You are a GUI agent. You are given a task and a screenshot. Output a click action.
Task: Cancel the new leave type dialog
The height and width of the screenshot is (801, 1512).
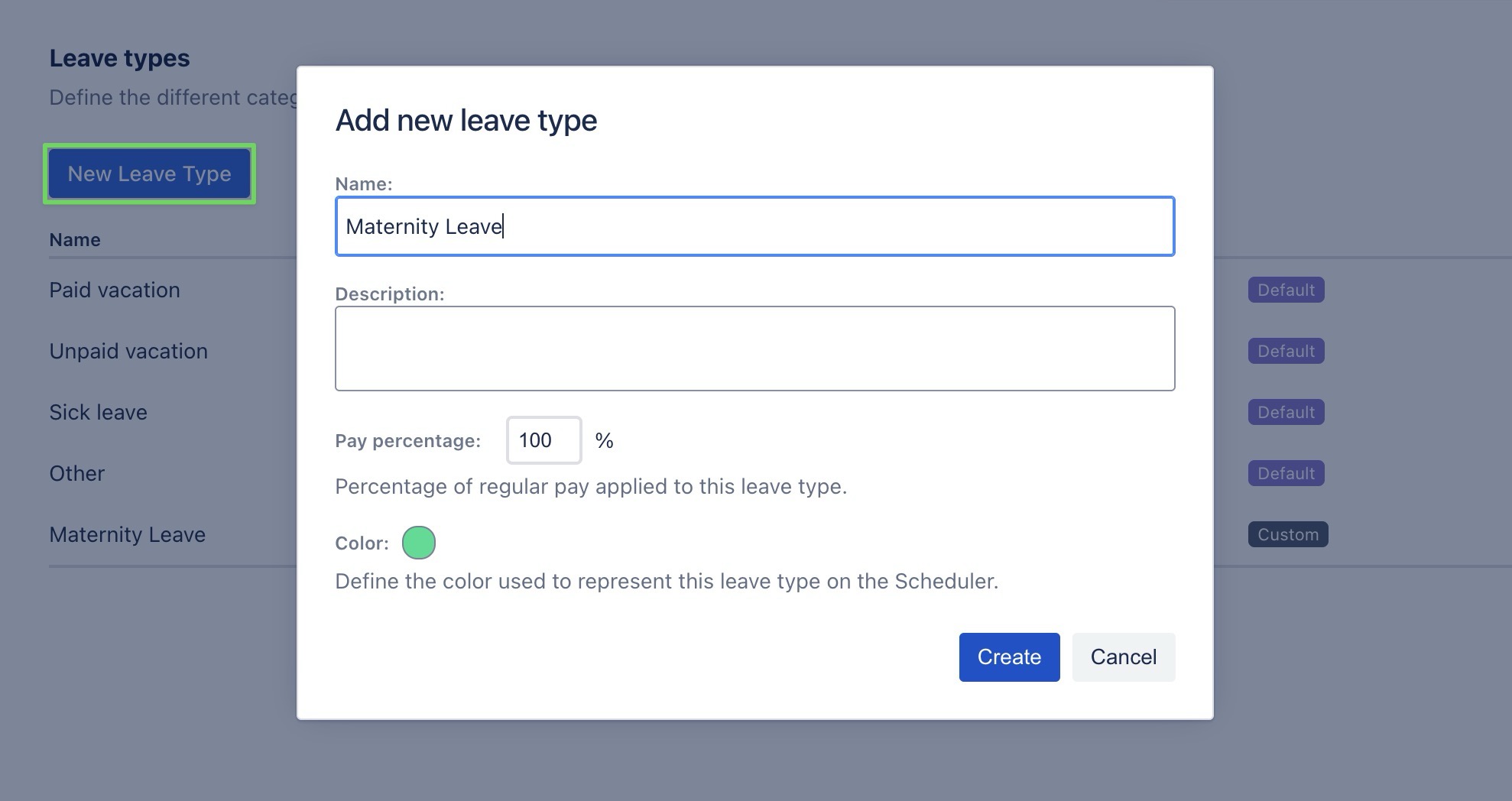(1123, 657)
